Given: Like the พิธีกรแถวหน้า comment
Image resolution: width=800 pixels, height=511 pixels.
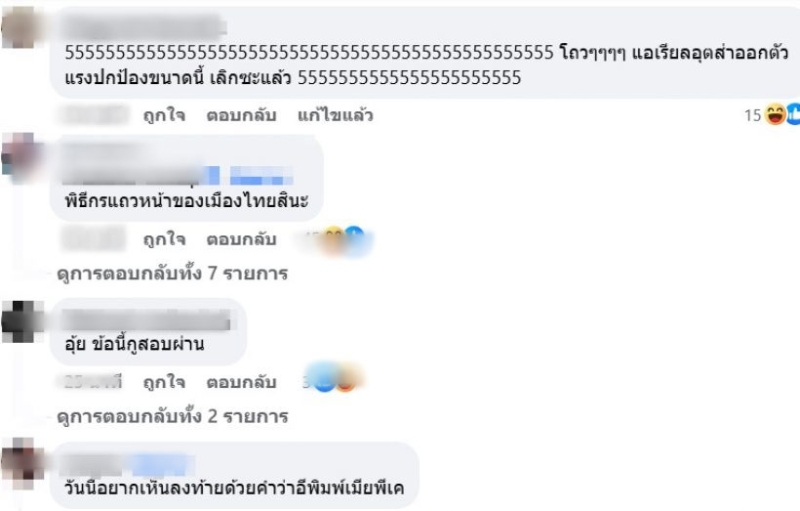Looking at the screenshot, I should pyautogui.click(x=164, y=239).
